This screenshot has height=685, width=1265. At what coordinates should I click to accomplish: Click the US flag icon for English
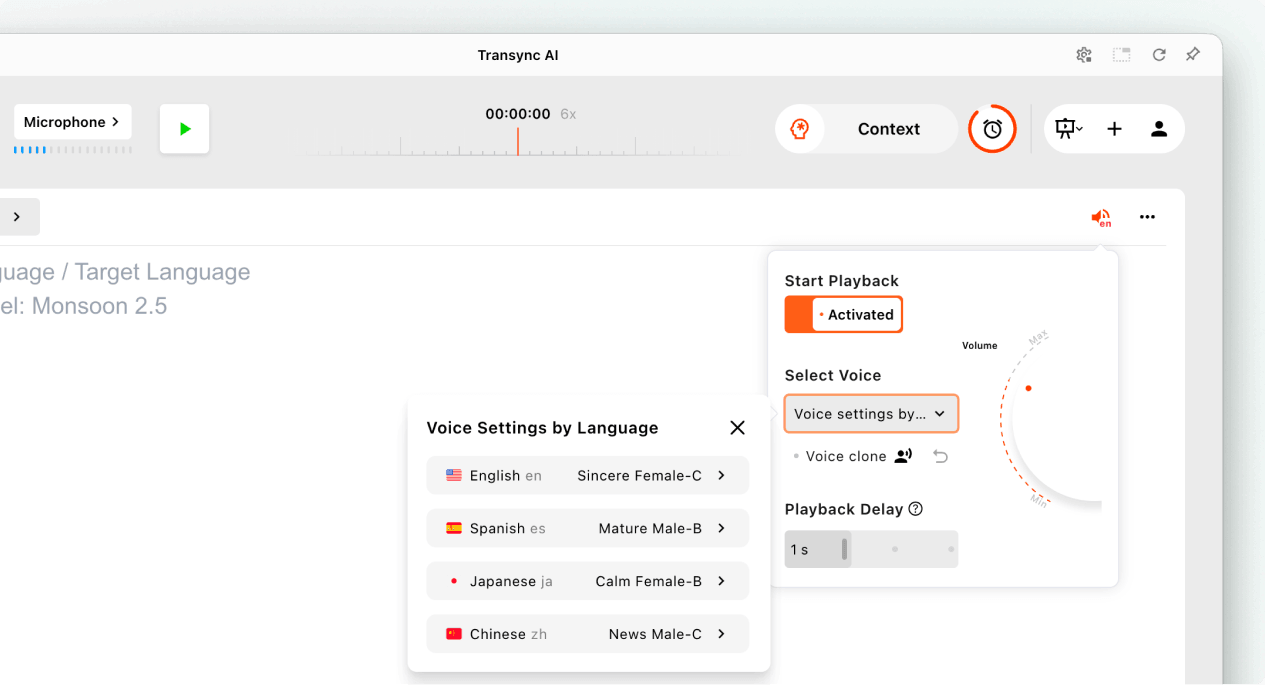coord(454,476)
